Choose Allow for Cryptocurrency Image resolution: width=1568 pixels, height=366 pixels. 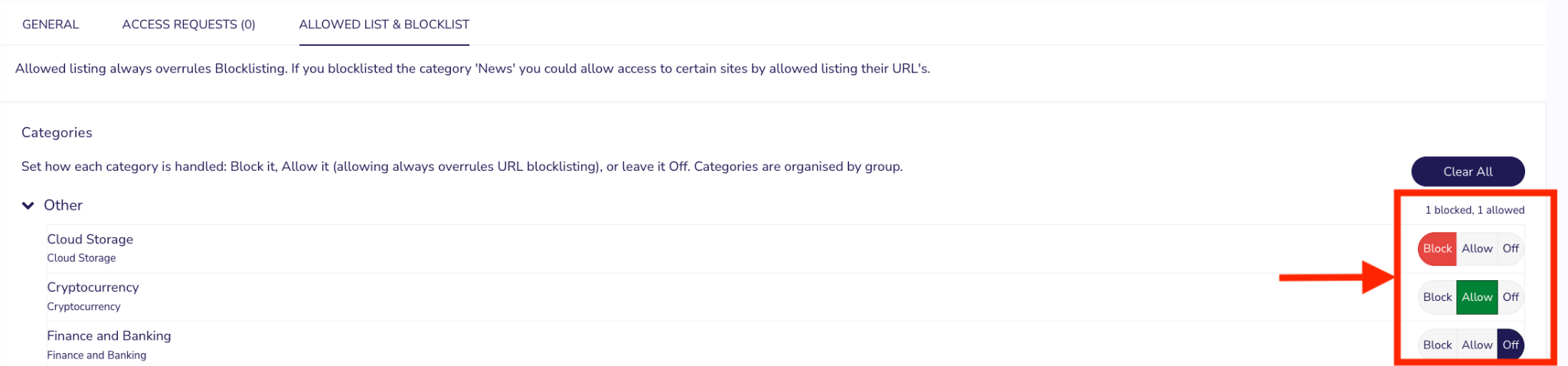coord(1477,297)
